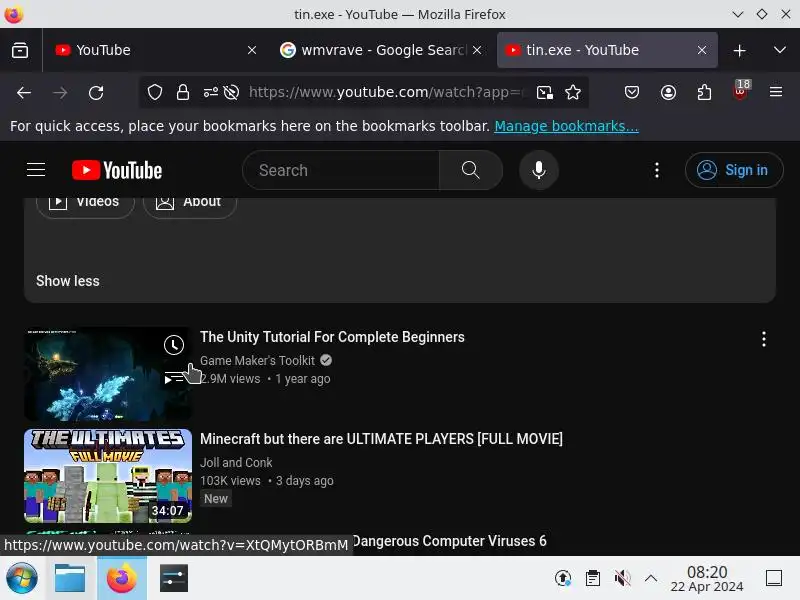Screen dimensions: 800x600
Task: Collapse description with Show less
Action: [x=68, y=281]
